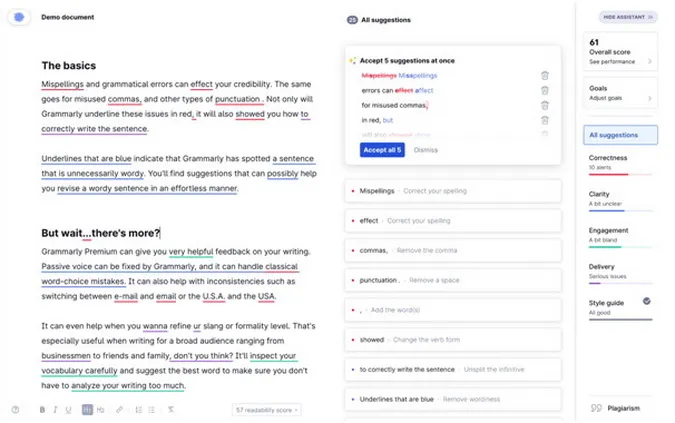Click the Style guide checkmark icon
The height and width of the screenshot is (423, 675).
[x=647, y=301]
